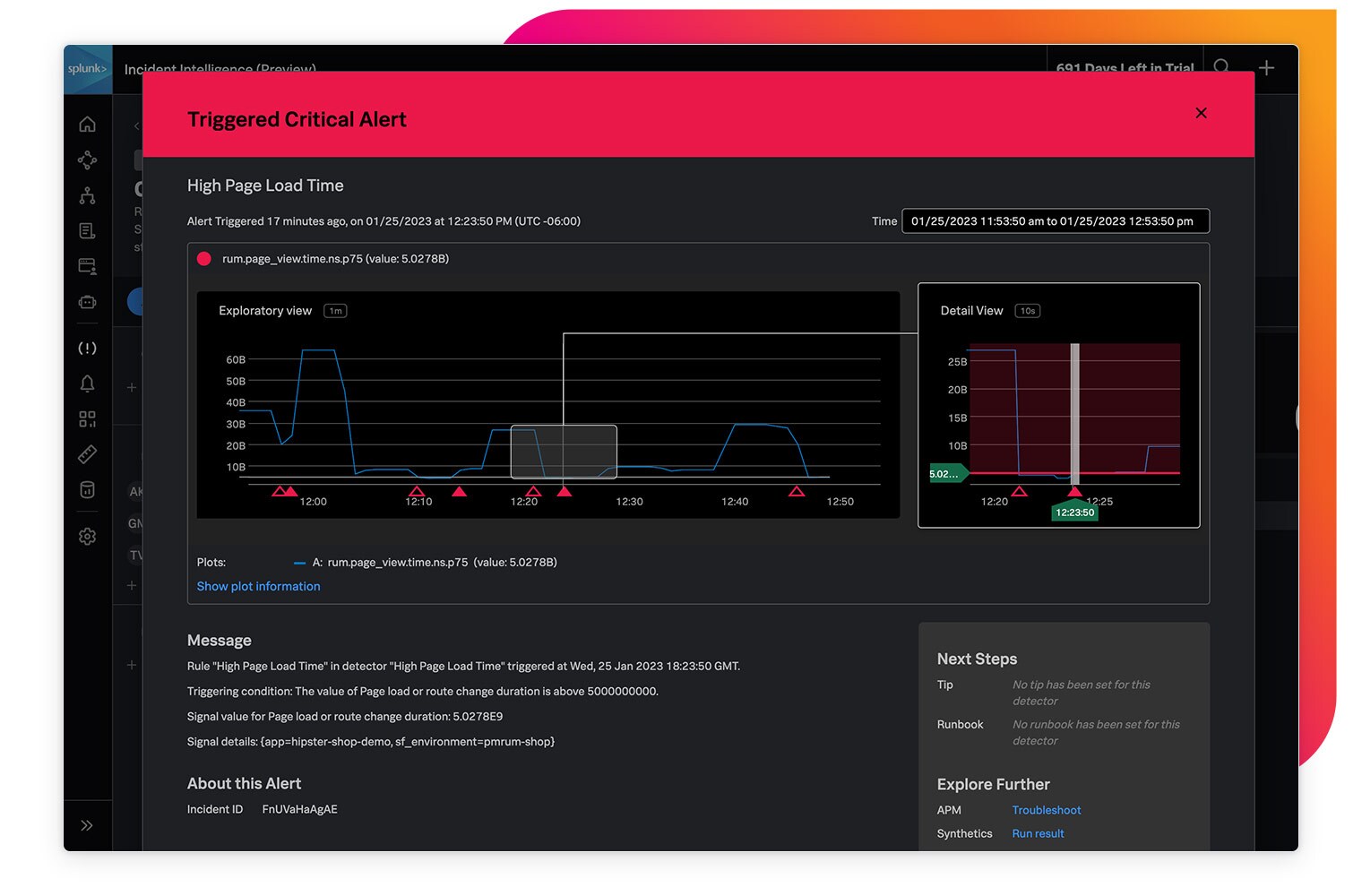Click the outlined alert triangle at 12:20 in the exploratory chart
This screenshot has height=896, width=1362.
click(533, 491)
